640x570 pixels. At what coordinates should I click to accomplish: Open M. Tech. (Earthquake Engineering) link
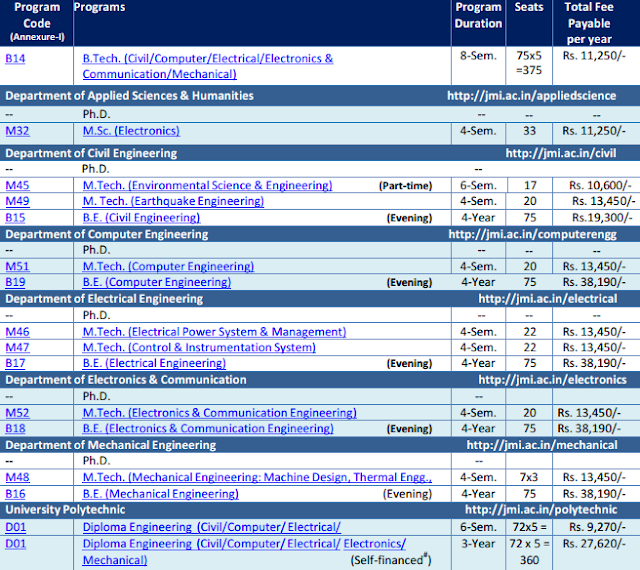coord(173,201)
